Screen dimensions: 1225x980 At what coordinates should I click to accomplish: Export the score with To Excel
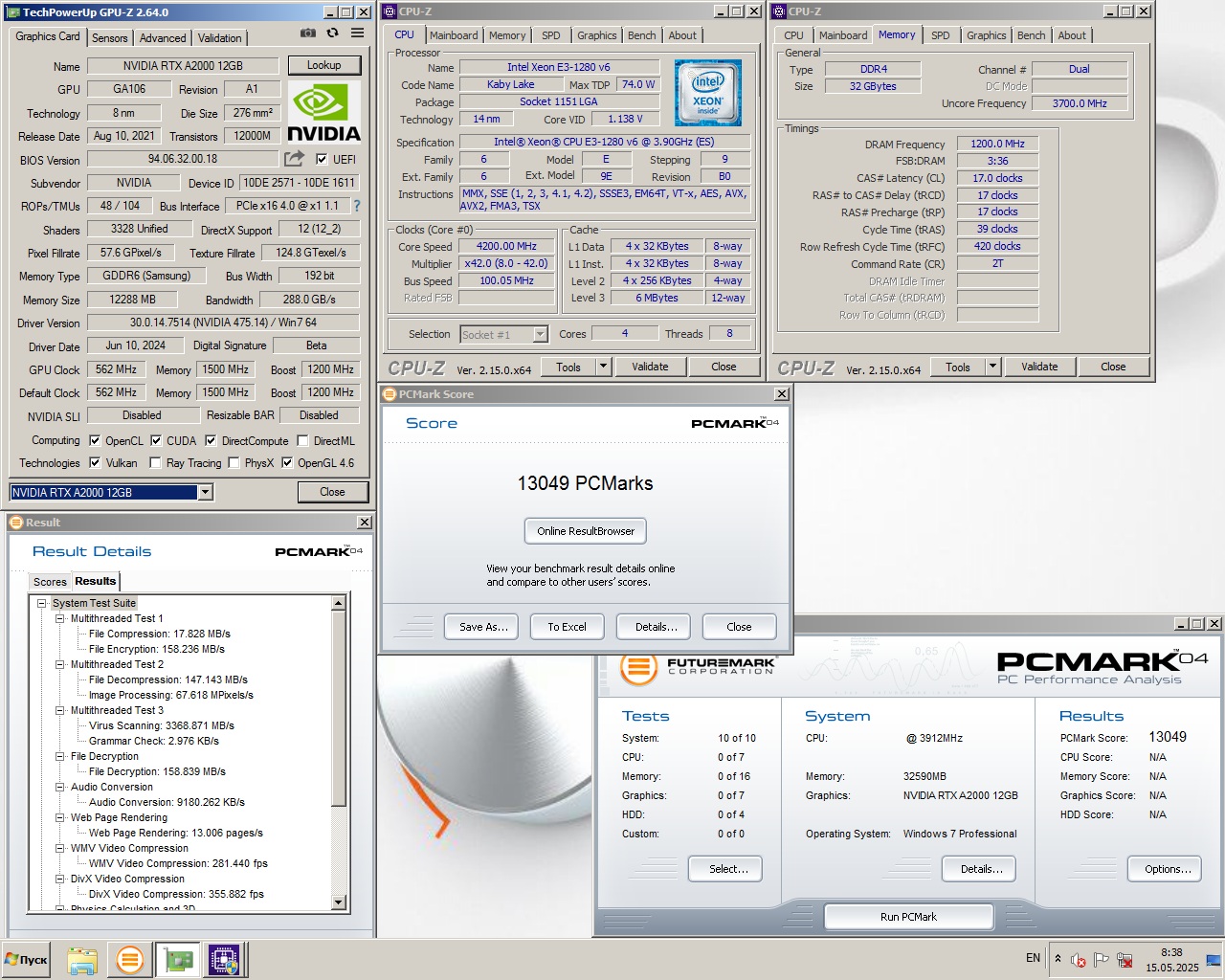pos(567,627)
